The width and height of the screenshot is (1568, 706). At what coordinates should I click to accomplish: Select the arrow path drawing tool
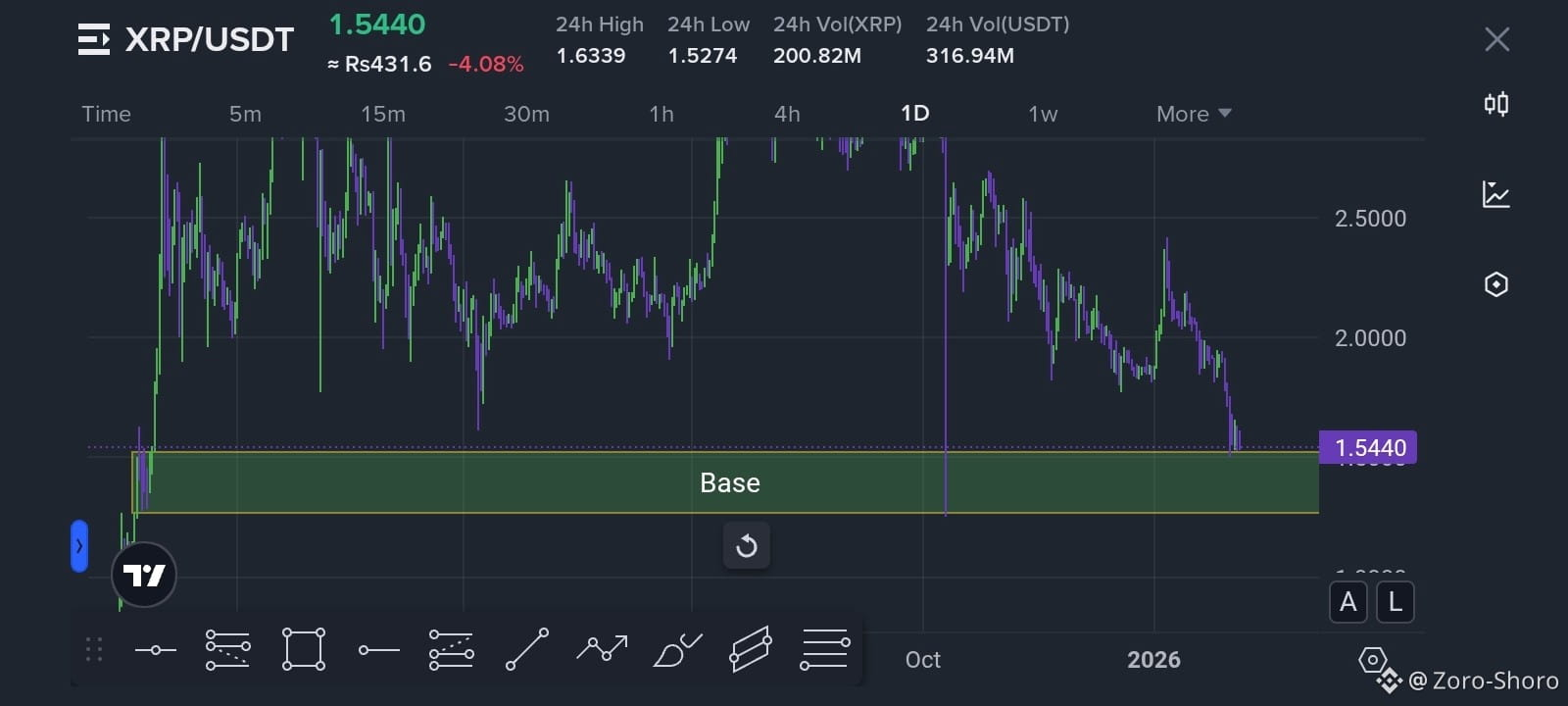[602, 649]
